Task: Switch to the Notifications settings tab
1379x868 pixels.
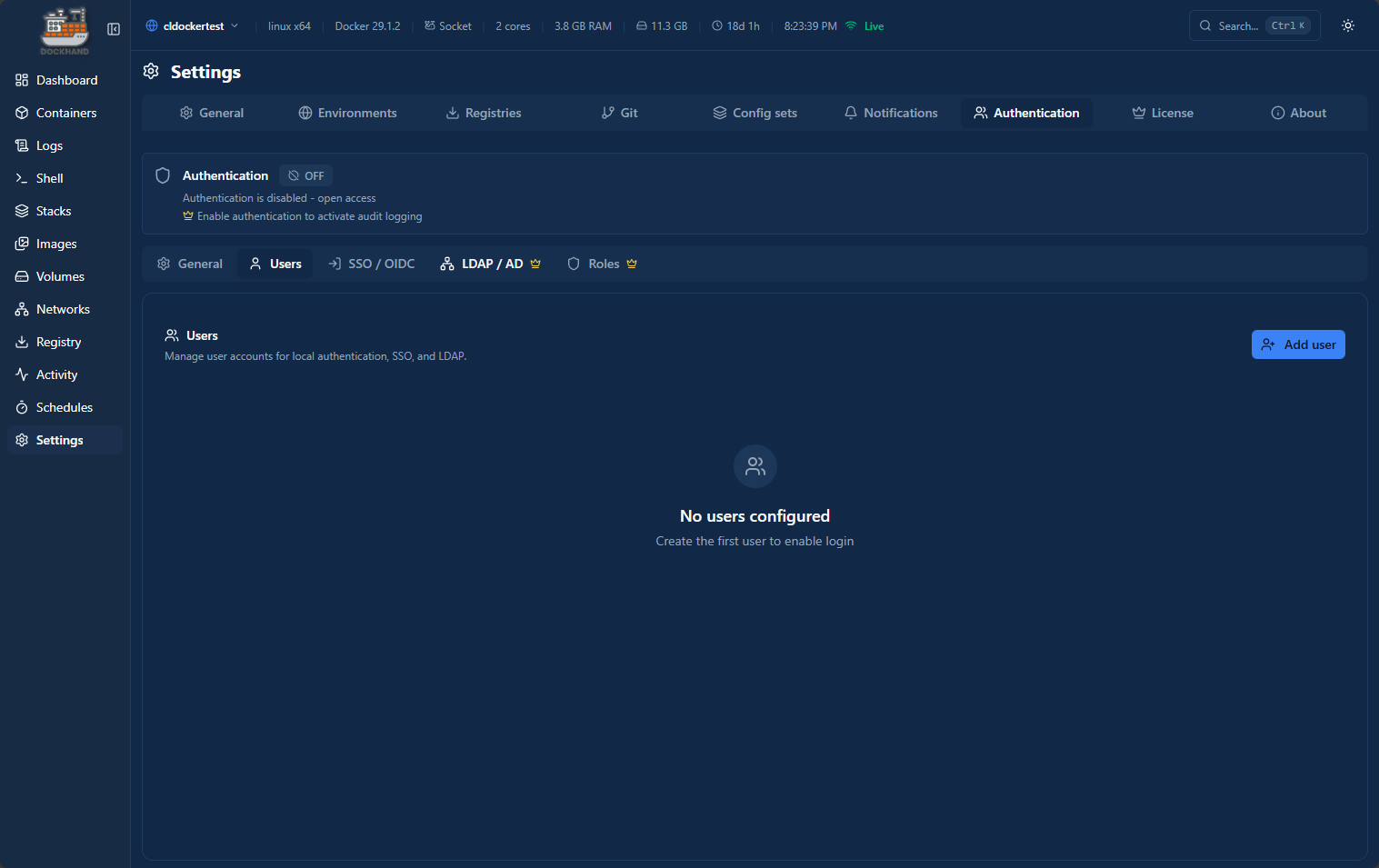Action: coord(891,112)
